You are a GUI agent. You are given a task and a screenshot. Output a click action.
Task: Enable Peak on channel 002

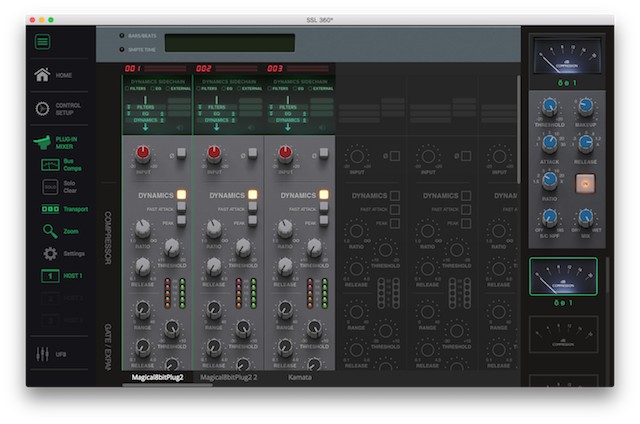pyautogui.click(x=253, y=221)
